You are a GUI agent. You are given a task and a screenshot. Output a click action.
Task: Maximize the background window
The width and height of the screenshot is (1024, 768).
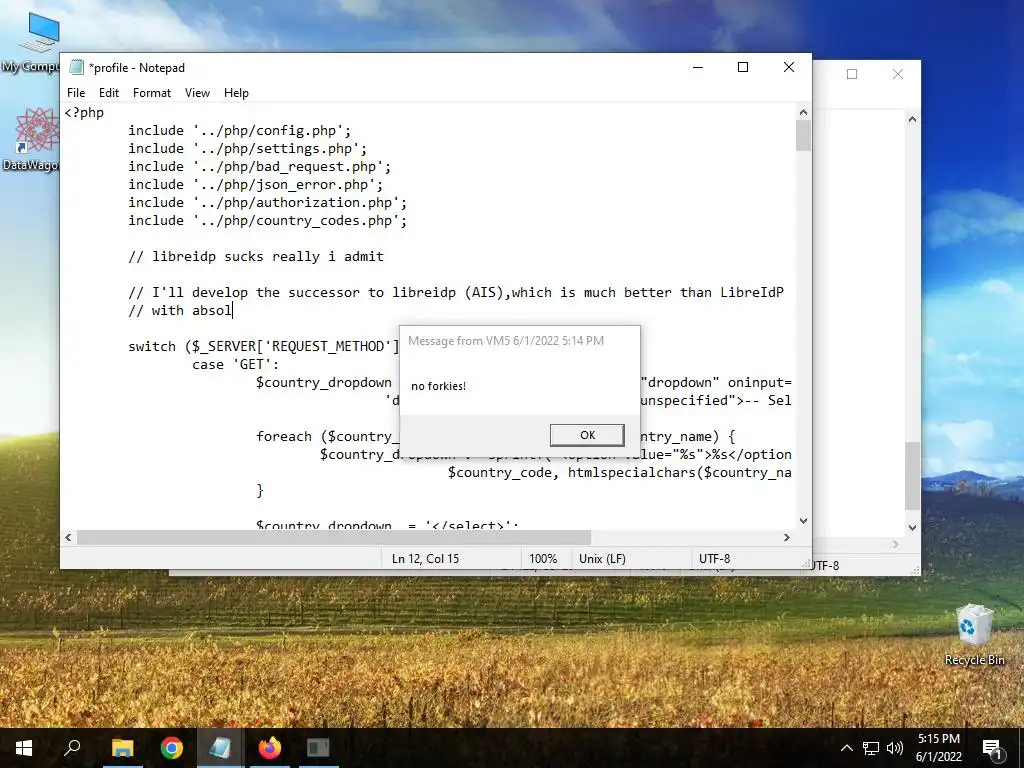coord(852,74)
